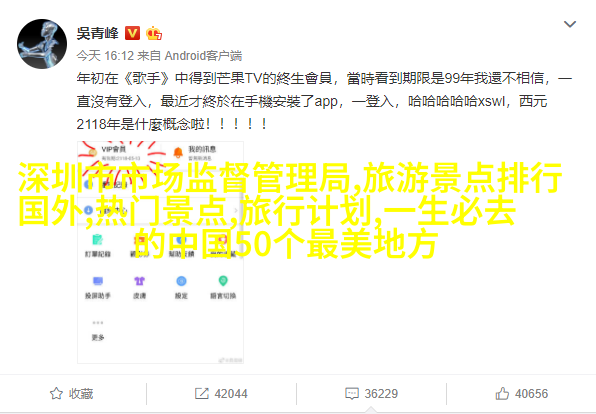
Task: Click the like count 40656
Action: tap(531, 393)
